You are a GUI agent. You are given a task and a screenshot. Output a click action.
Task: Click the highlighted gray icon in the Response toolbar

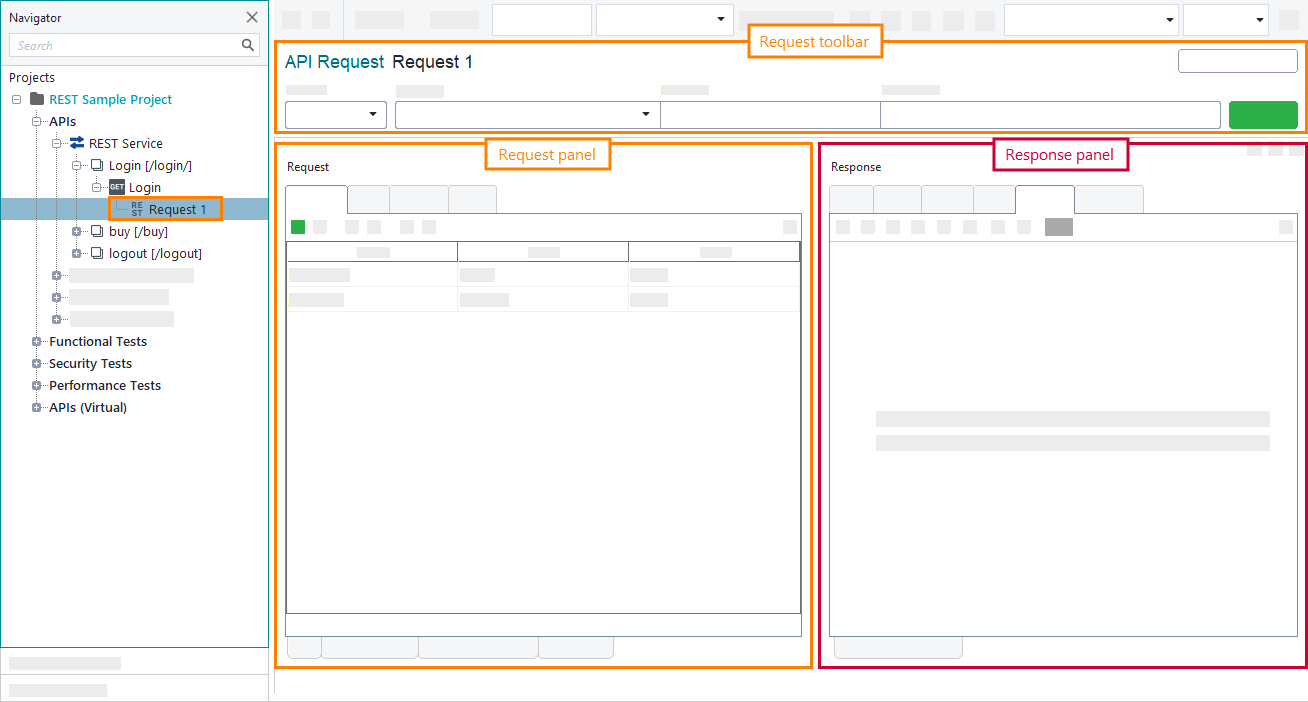click(x=1060, y=227)
